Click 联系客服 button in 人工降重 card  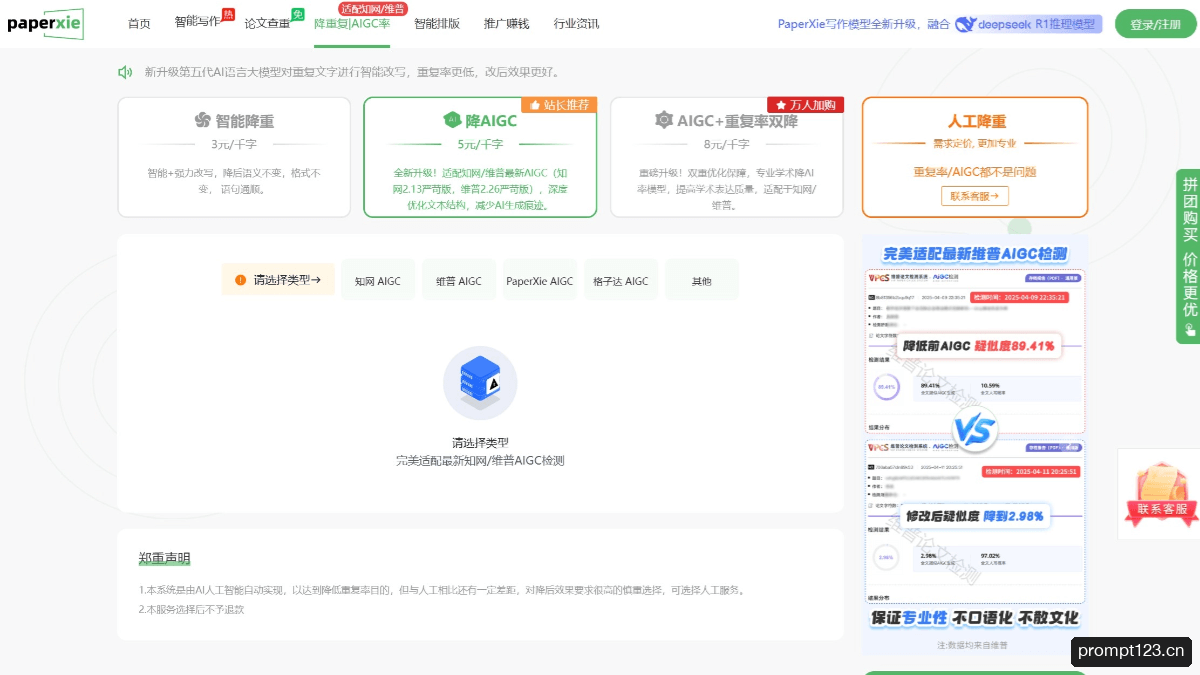pyautogui.click(x=975, y=196)
